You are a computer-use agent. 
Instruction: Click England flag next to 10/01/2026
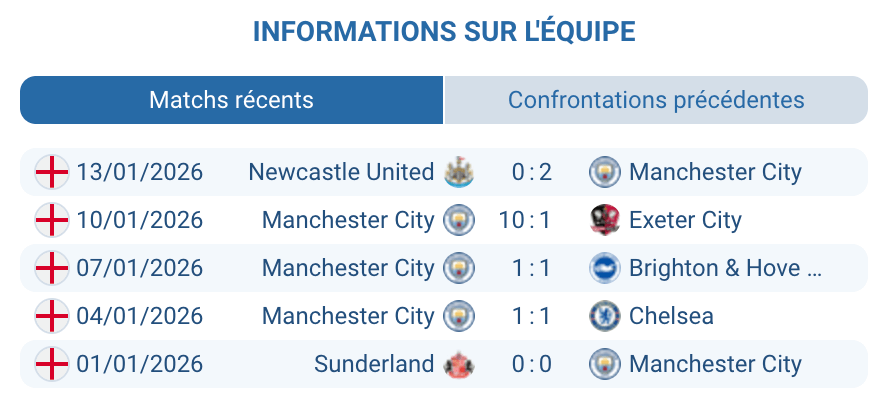(x=51, y=220)
